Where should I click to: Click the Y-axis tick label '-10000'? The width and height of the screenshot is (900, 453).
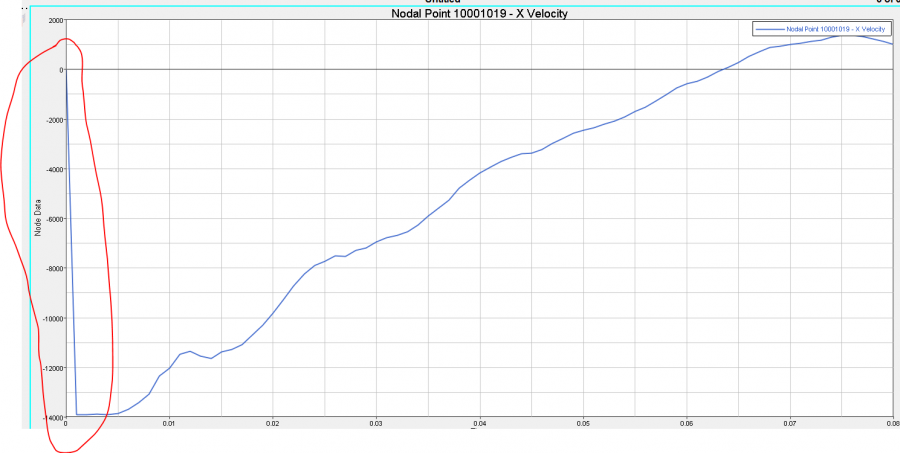click(53, 318)
